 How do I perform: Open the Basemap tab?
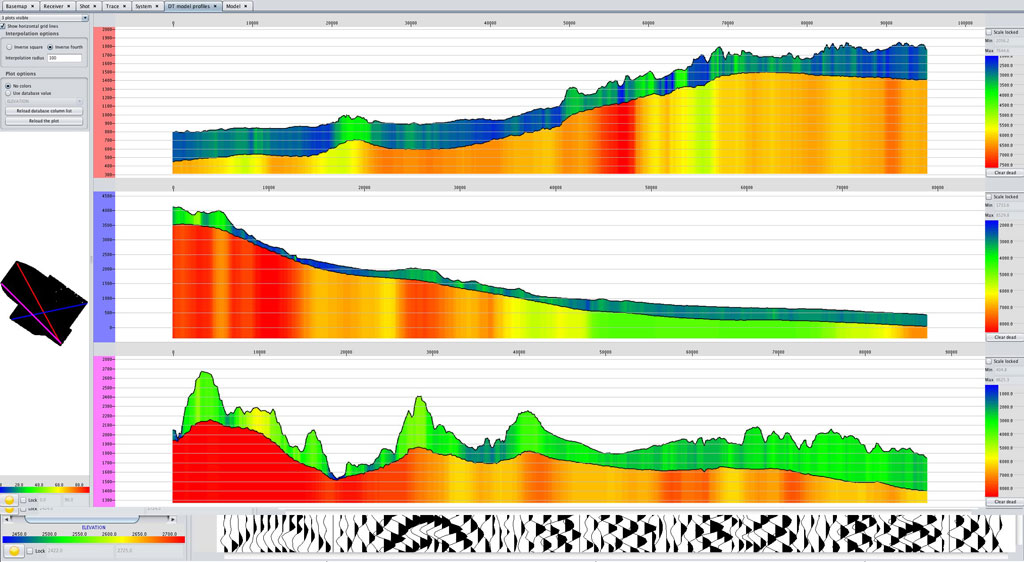[x=16, y=6]
